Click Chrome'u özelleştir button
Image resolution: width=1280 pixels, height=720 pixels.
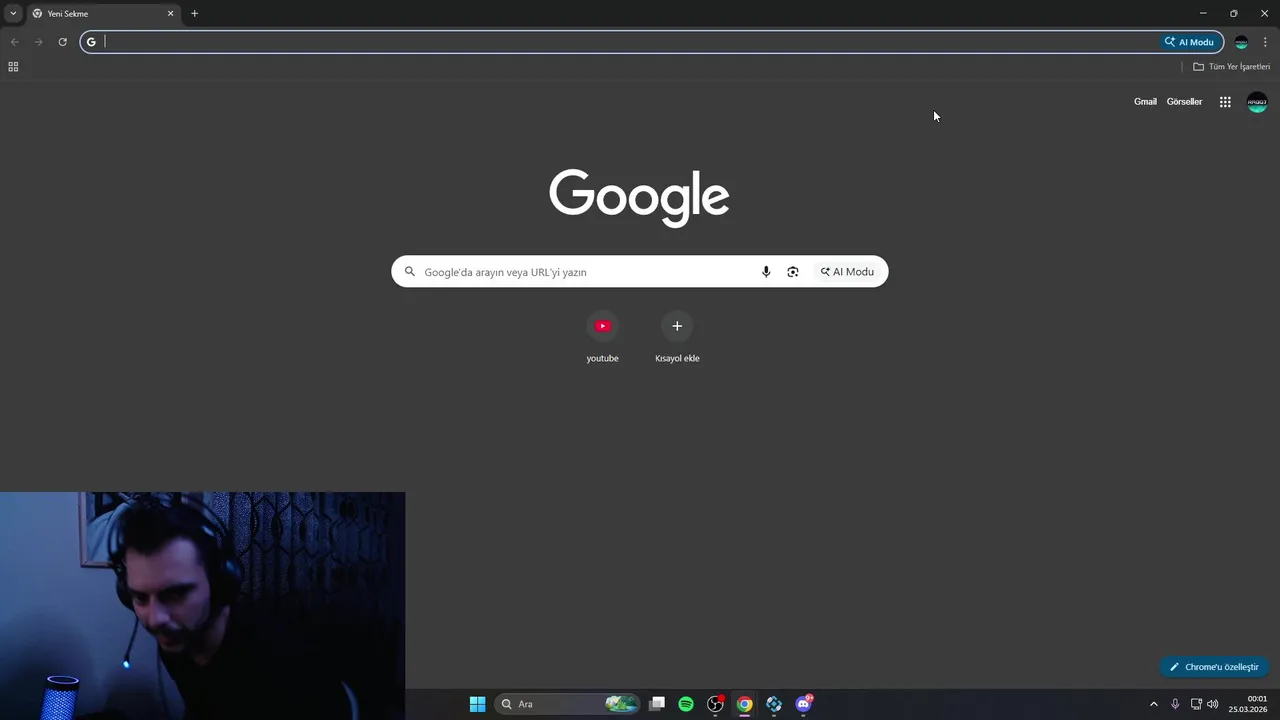[1214, 667]
